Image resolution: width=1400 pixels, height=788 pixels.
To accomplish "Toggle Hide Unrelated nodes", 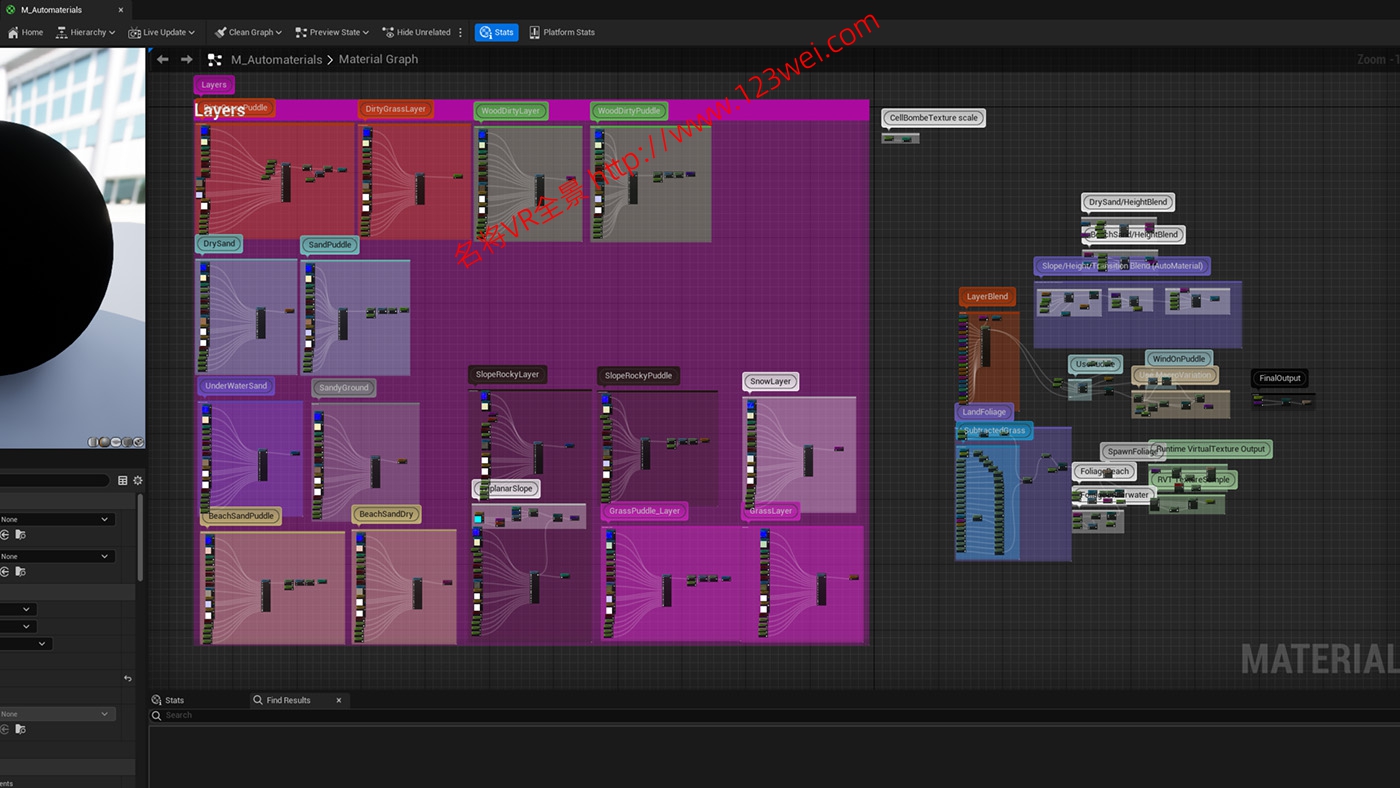I will [416, 32].
